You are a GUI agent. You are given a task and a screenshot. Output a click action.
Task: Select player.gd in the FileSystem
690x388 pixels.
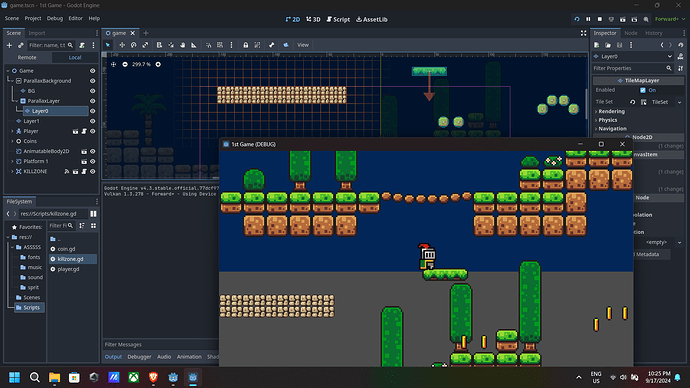coord(68,269)
